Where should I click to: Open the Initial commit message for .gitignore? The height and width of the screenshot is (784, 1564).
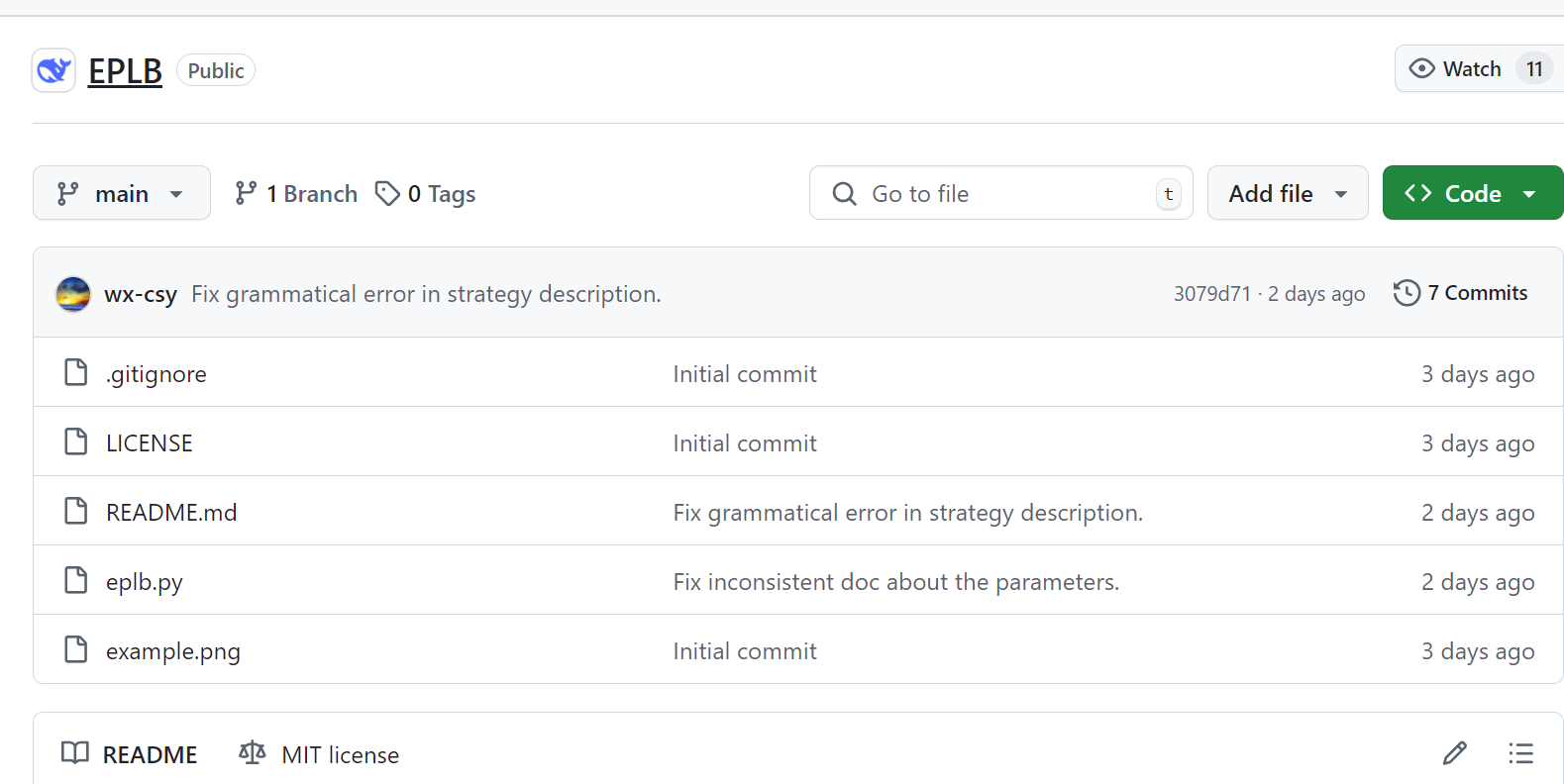coord(745,374)
